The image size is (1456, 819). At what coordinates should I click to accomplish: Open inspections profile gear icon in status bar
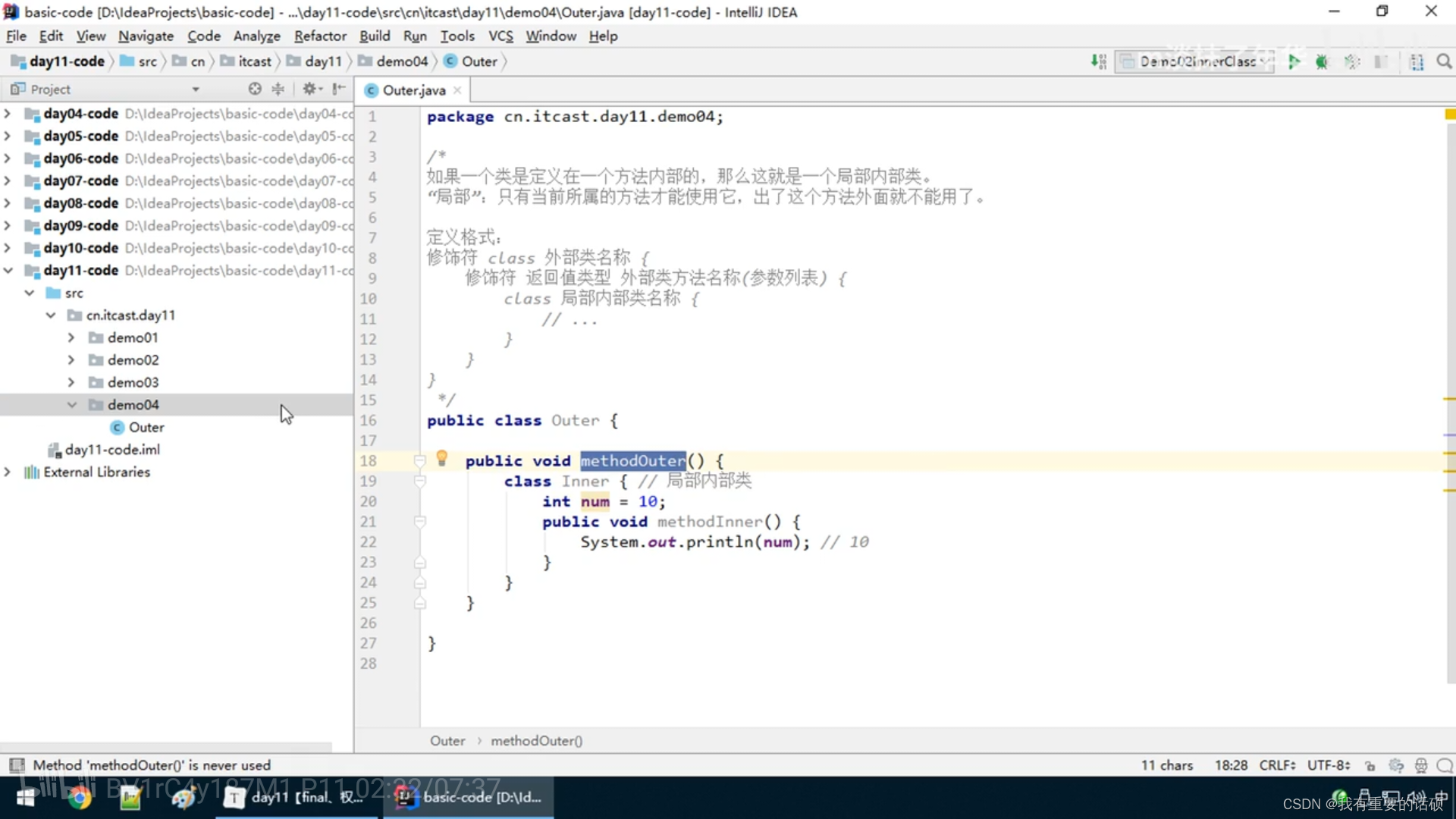tap(1396, 765)
